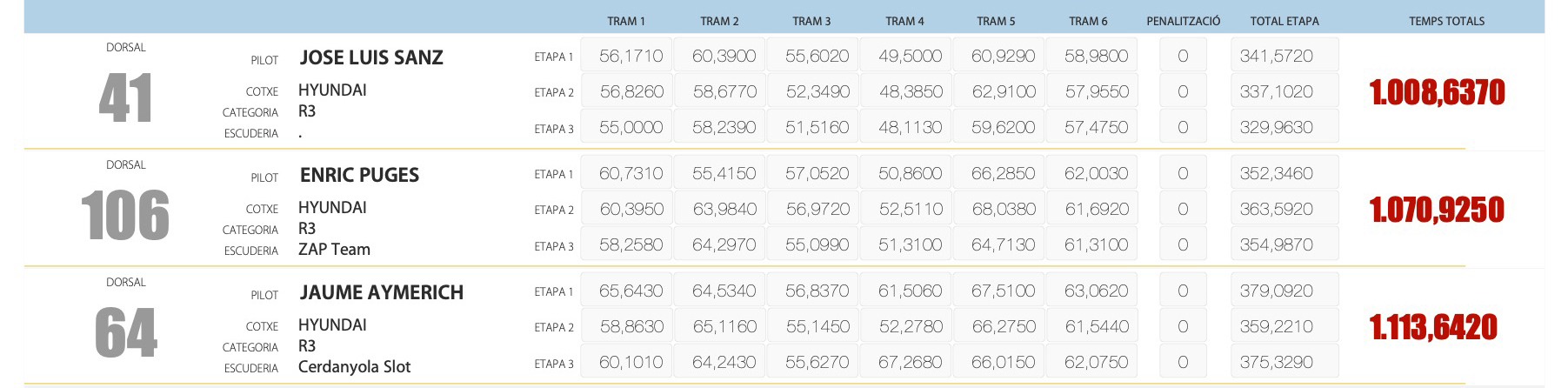Click the red total time 1.008,6370
The height and width of the screenshot is (388, 1568).
(x=1437, y=93)
